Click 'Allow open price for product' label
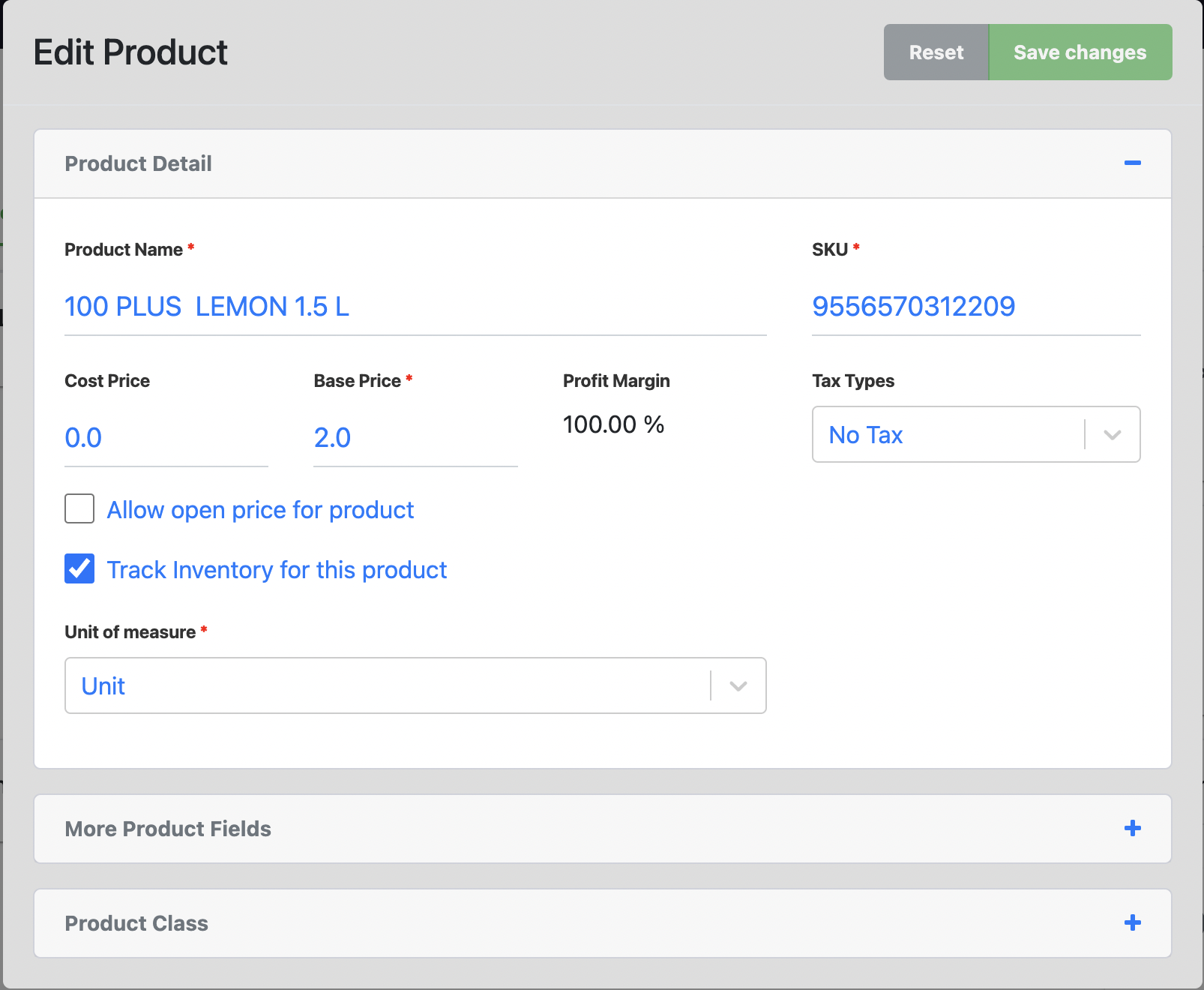Image resolution: width=1204 pixels, height=990 pixels. (260, 510)
